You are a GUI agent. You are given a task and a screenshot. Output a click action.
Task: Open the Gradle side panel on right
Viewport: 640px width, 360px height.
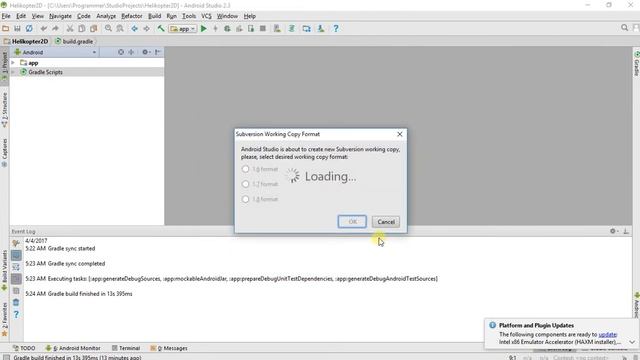tap(636, 63)
